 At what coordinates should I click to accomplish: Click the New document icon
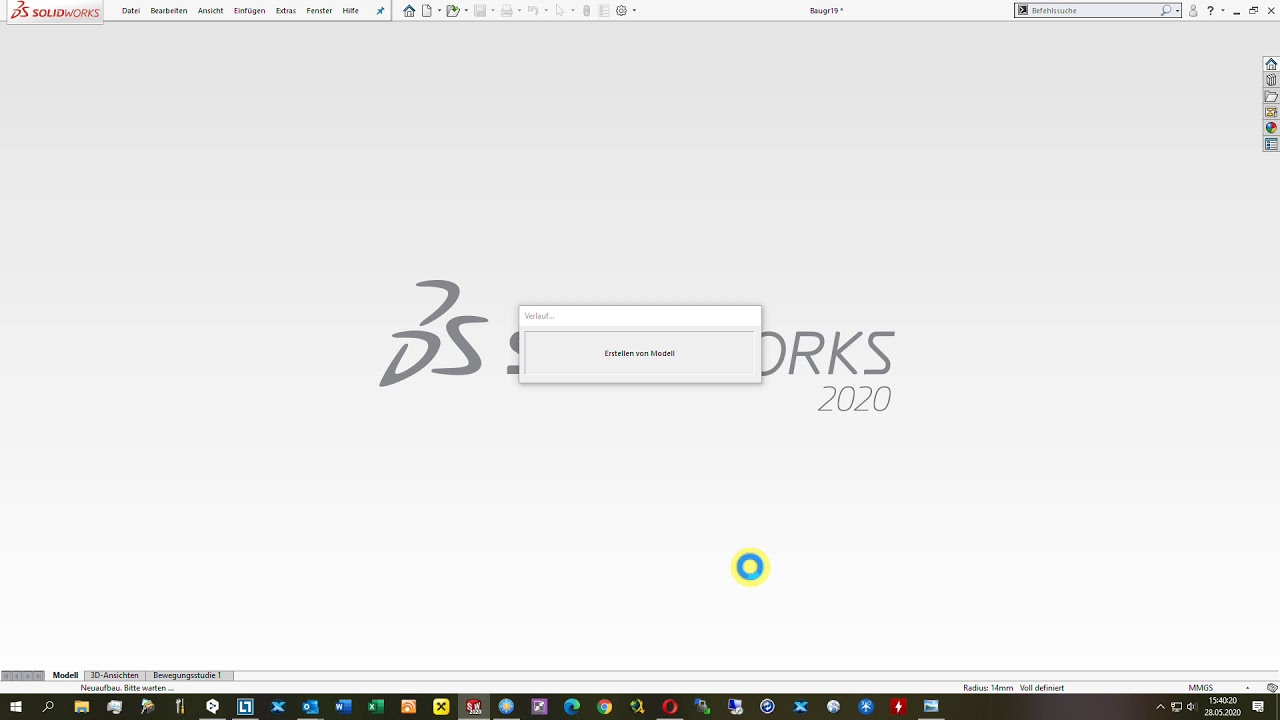(427, 10)
